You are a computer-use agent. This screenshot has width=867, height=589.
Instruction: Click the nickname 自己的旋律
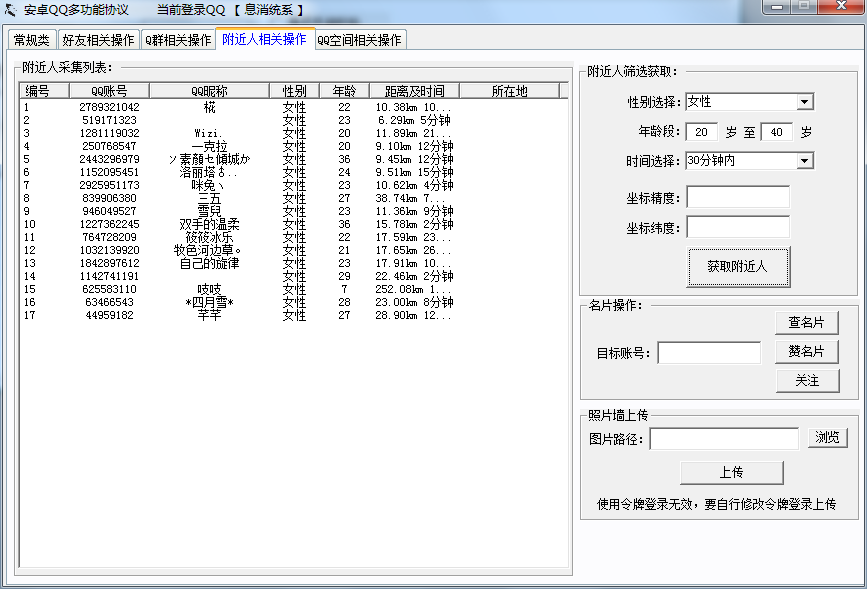pos(210,263)
